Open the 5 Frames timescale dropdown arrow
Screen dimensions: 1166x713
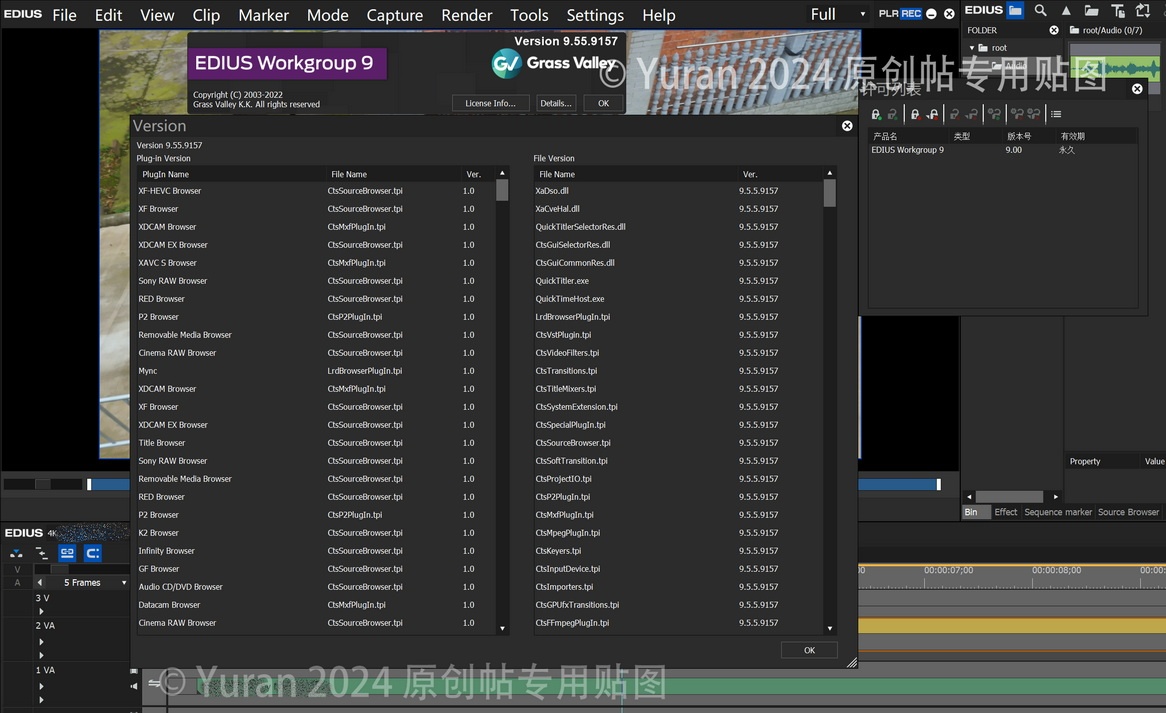pos(123,583)
